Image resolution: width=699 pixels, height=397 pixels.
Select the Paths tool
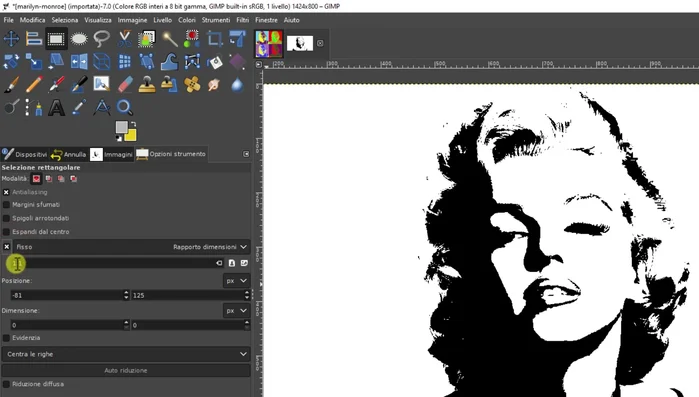click(x=34, y=107)
